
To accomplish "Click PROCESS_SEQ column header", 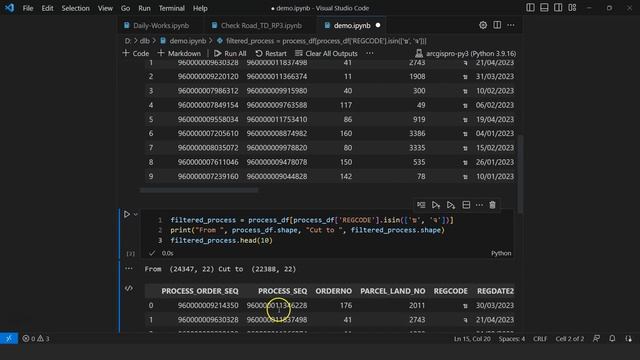I will (282, 291).
